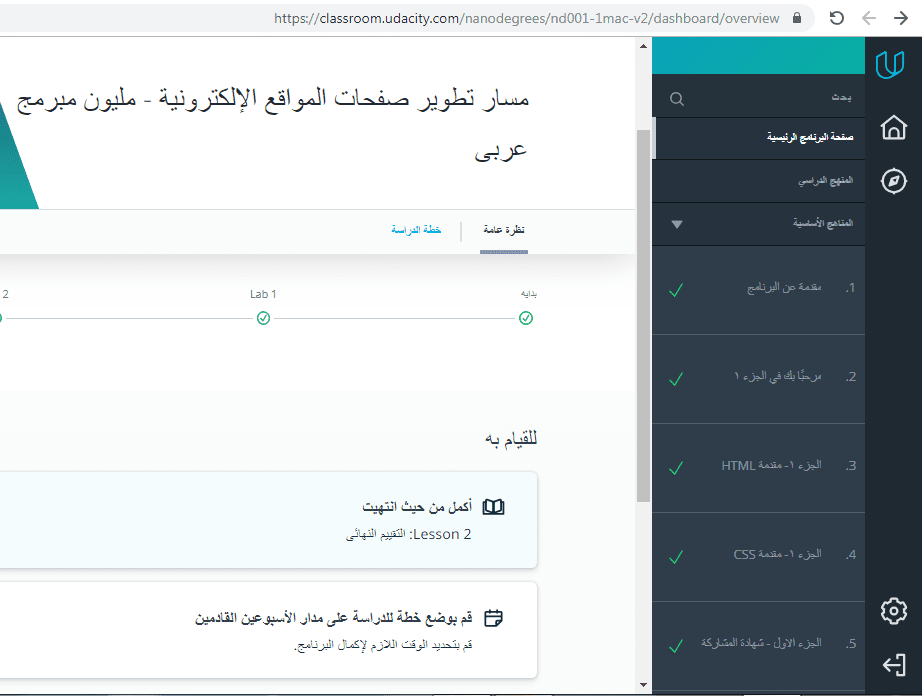Viewport: 922px width, 696px height.
Task: Switch to the نظرة عامة tab
Action: pyautogui.click(x=504, y=230)
